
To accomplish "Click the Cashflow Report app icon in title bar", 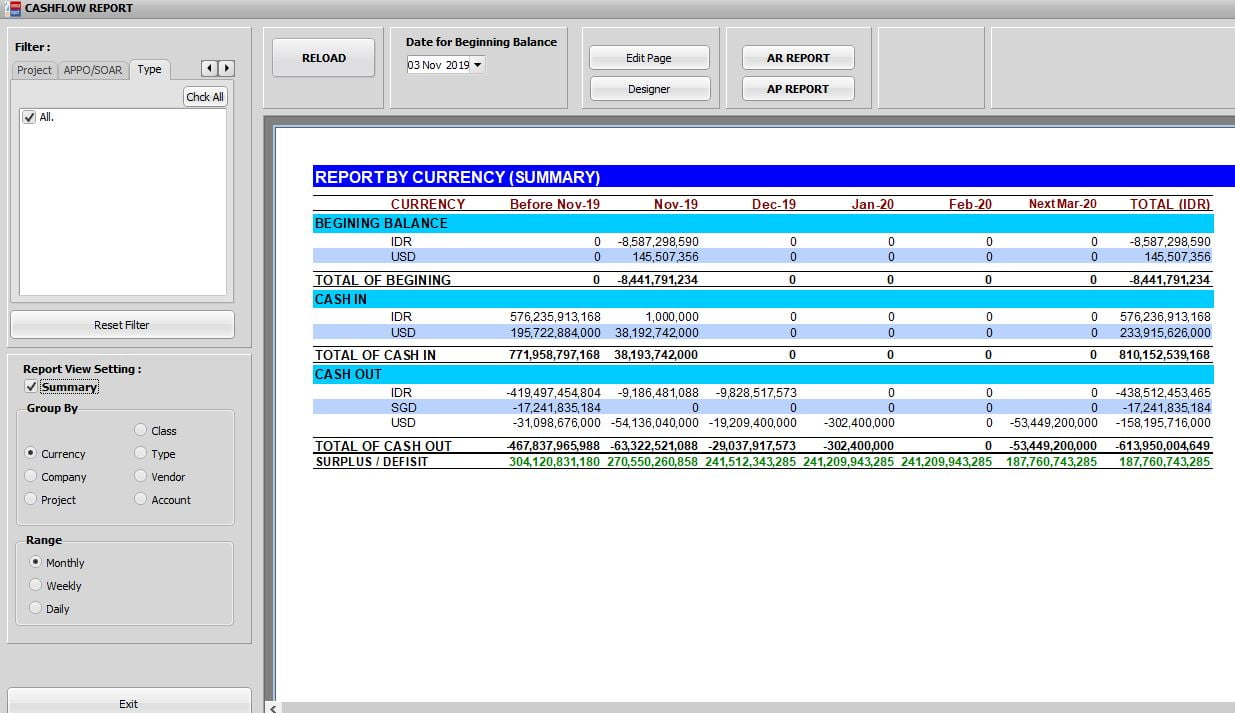I will click(x=13, y=8).
